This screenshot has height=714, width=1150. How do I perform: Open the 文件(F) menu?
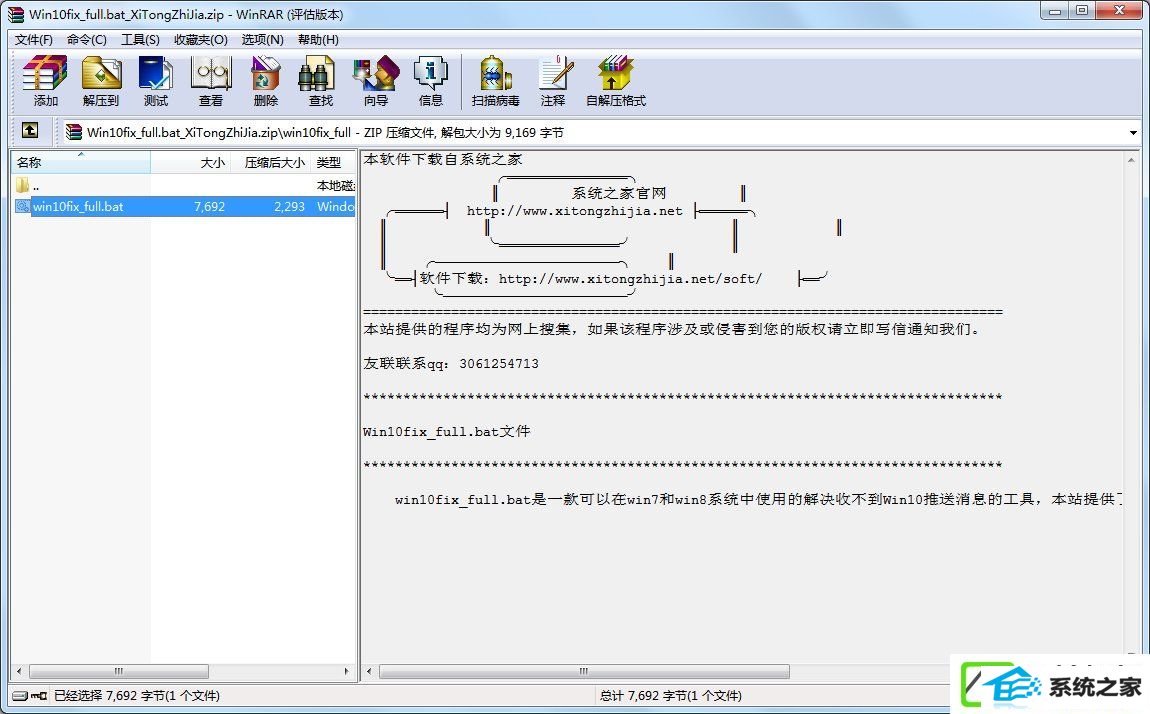tap(34, 40)
